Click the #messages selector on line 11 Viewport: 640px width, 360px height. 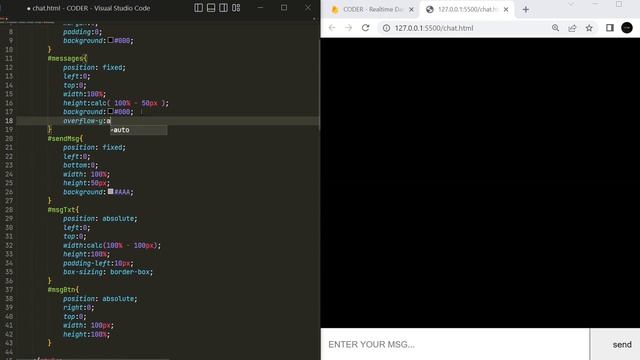[67, 58]
